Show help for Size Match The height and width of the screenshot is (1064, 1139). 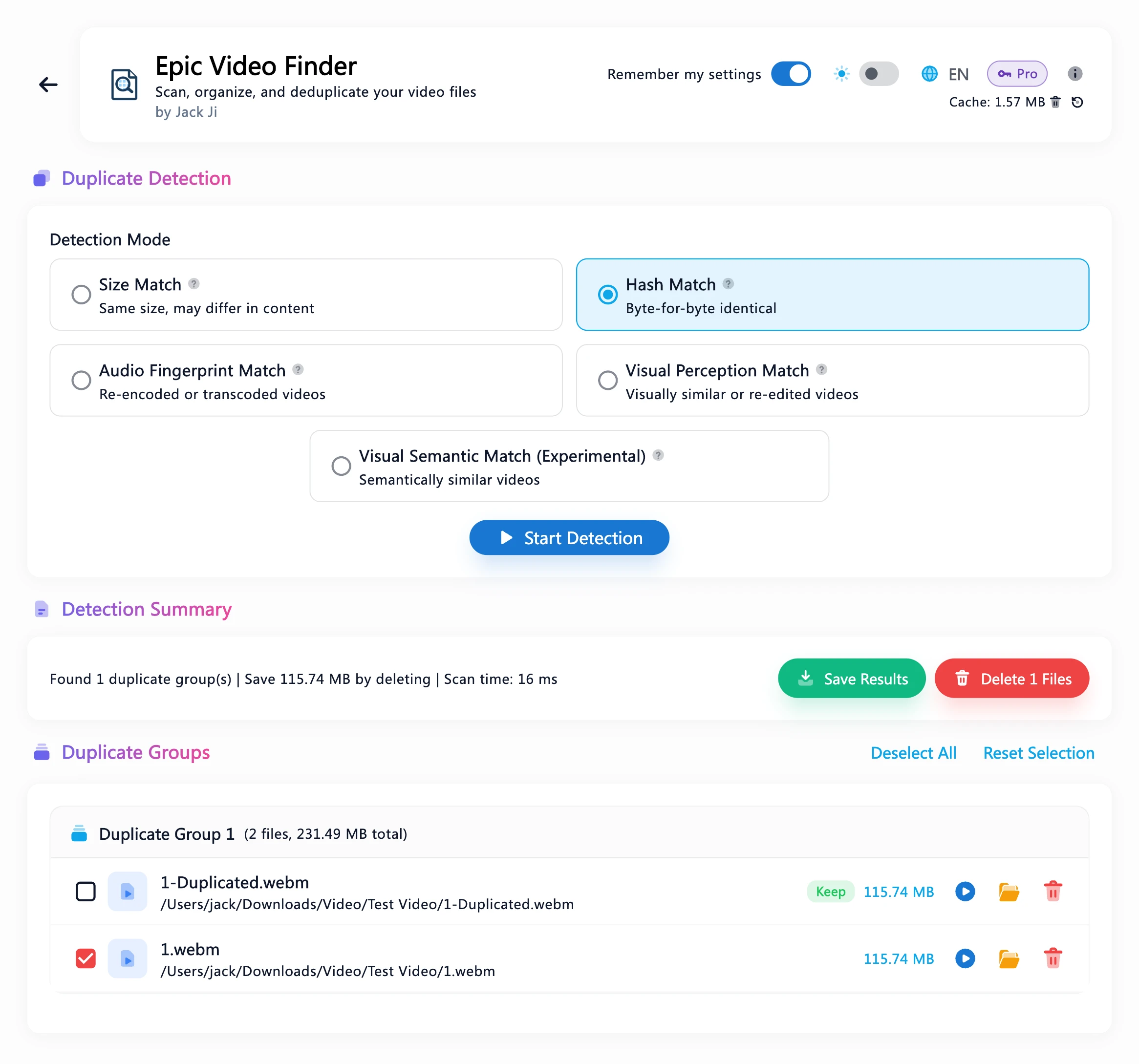click(x=193, y=283)
